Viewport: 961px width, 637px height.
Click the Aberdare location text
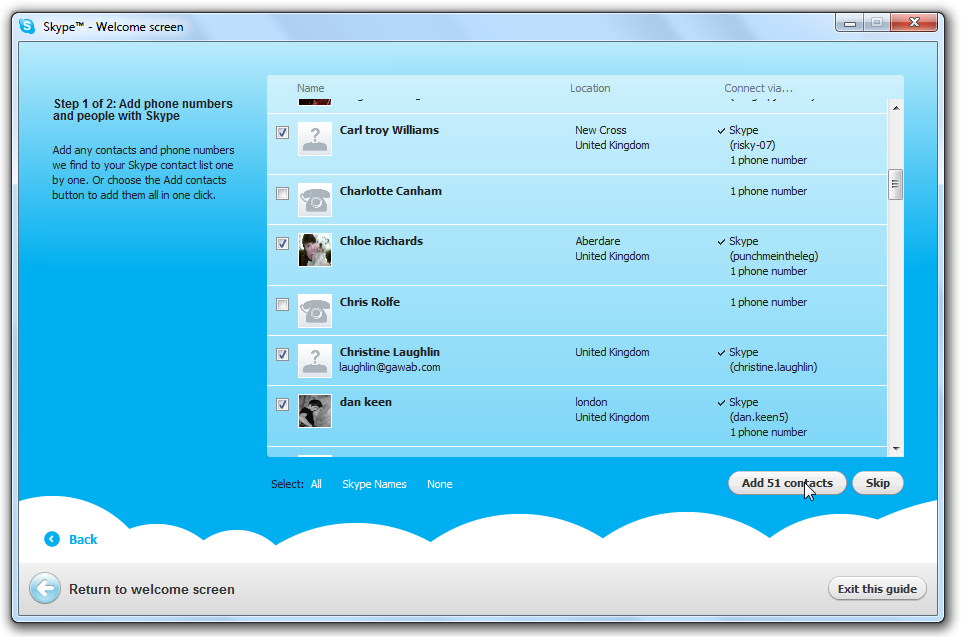pos(598,241)
